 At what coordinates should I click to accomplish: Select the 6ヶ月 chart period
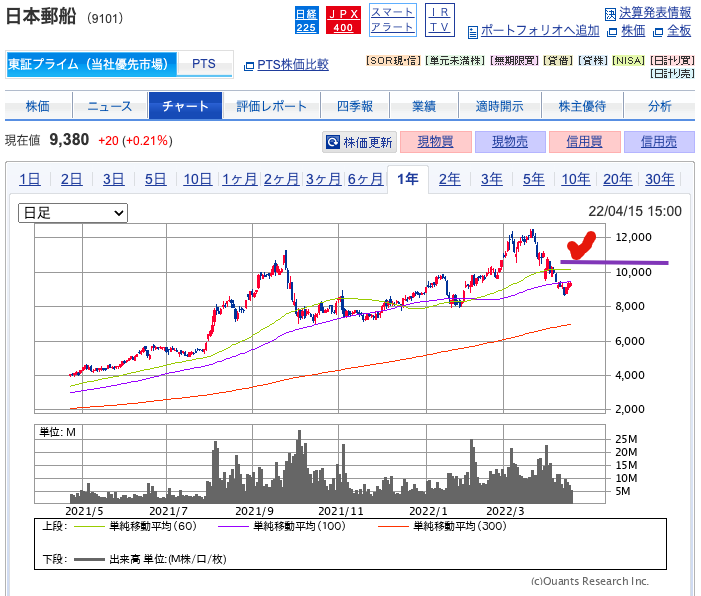pyautogui.click(x=365, y=179)
